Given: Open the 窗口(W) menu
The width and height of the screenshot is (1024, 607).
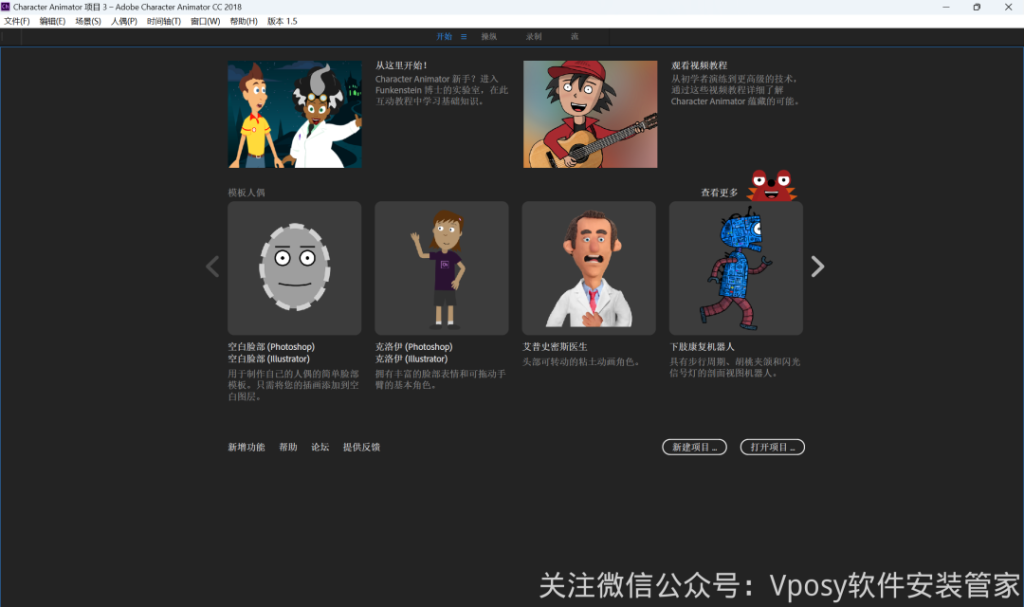Looking at the screenshot, I should [x=205, y=22].
